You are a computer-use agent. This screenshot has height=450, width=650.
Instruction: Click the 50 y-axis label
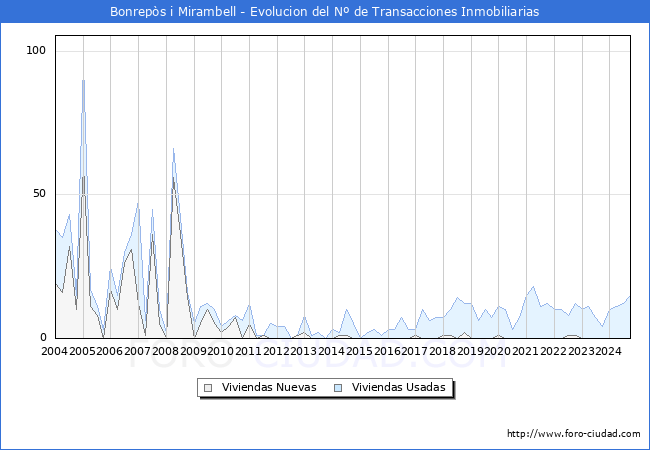click(39, 194)
